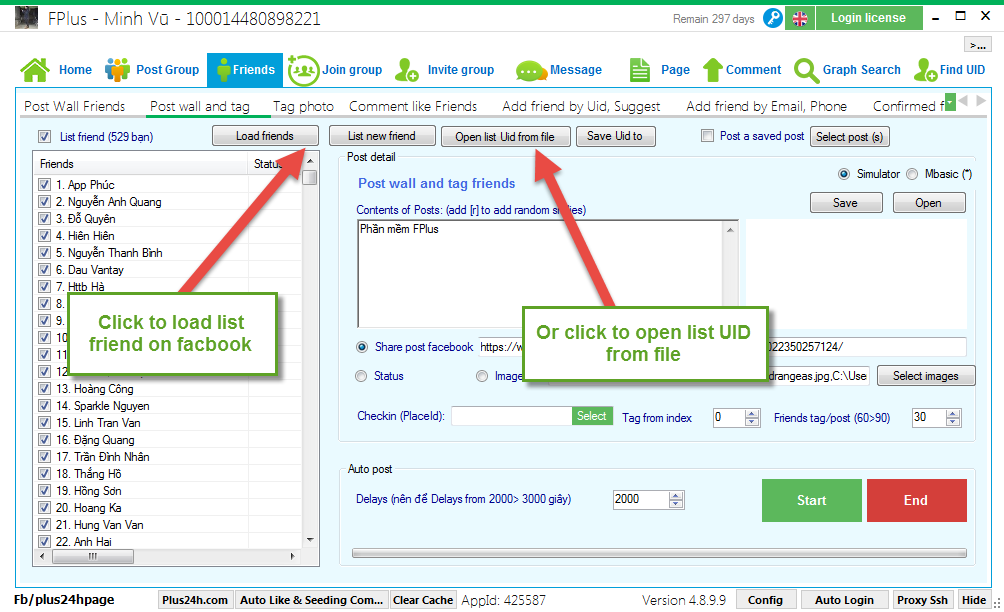
Task: Click the green Friends person icon
Action: tap(223, 70)
